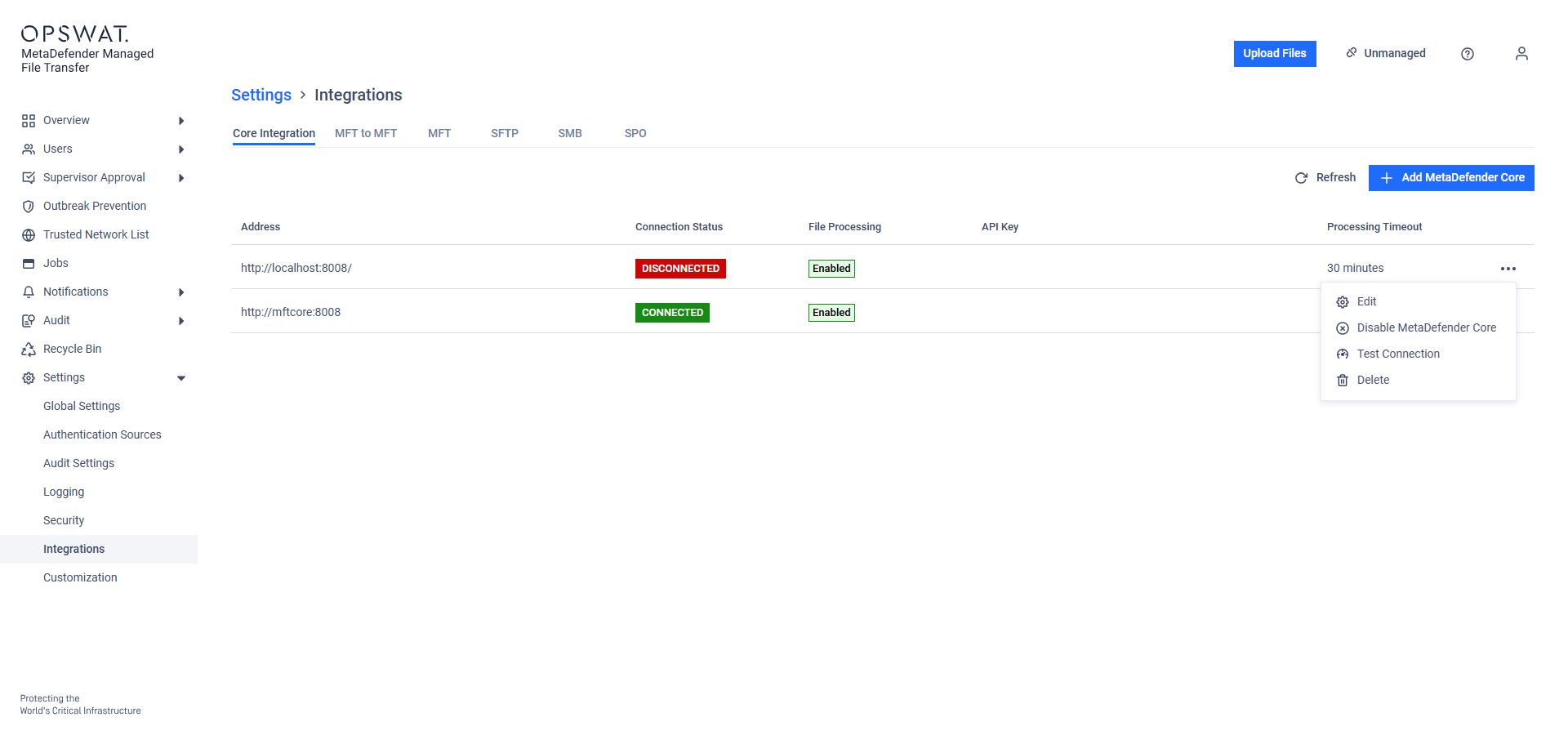
Task: Click the http://localhost:8008/ address
Action: 296,269
